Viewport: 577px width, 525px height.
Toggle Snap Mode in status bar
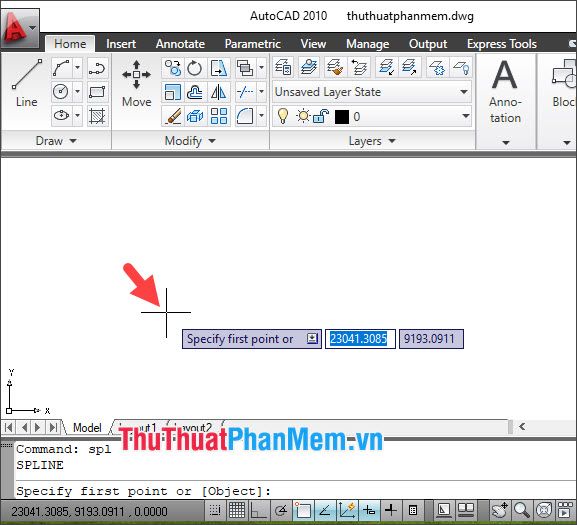click(x=215, y=510)
